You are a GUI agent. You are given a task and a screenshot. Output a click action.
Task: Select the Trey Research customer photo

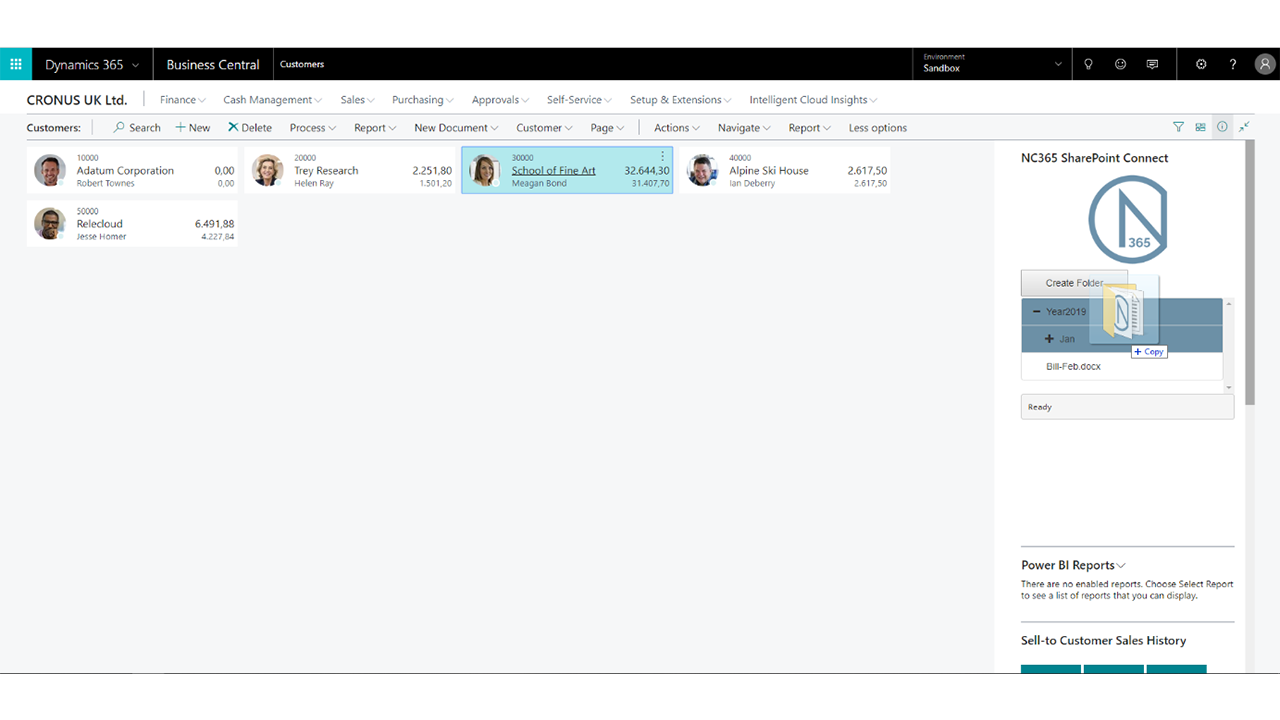pos(267,170)
